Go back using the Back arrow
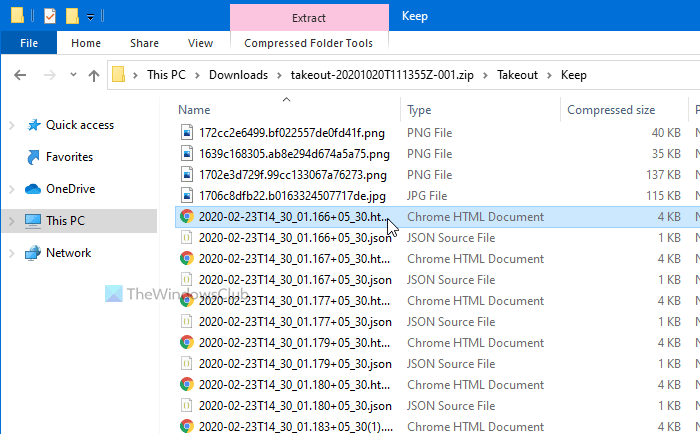 [22, 74]
